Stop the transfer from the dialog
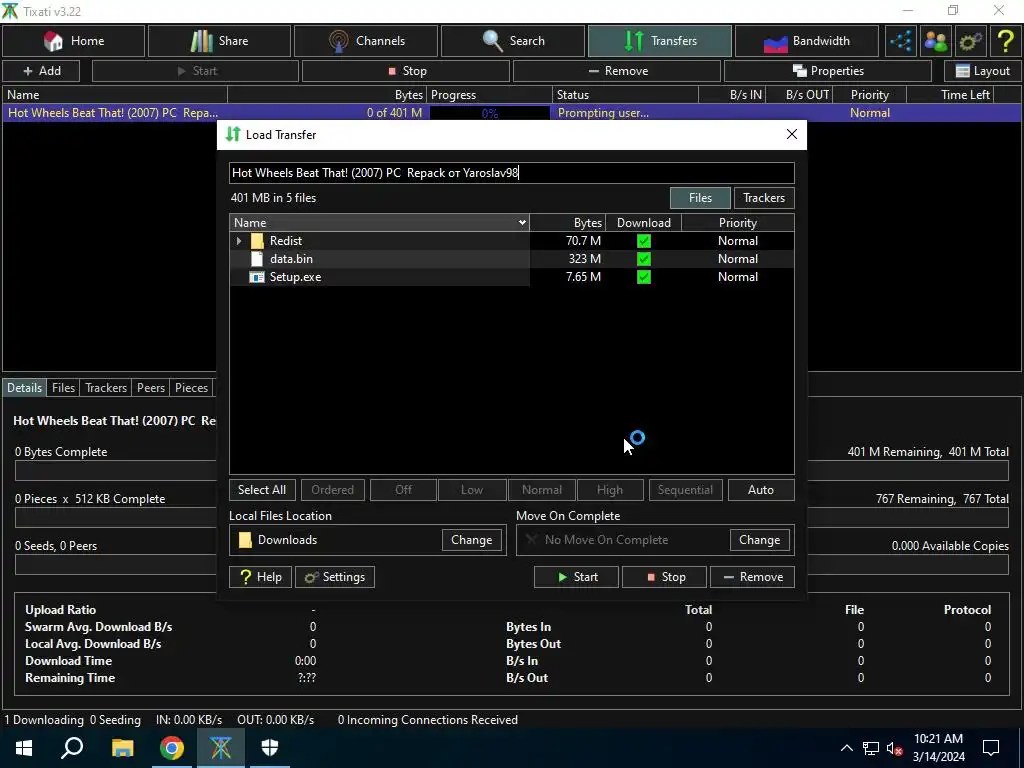This screenshot has width=1024, height=768. pyautogui.click(x=664, y=577)
